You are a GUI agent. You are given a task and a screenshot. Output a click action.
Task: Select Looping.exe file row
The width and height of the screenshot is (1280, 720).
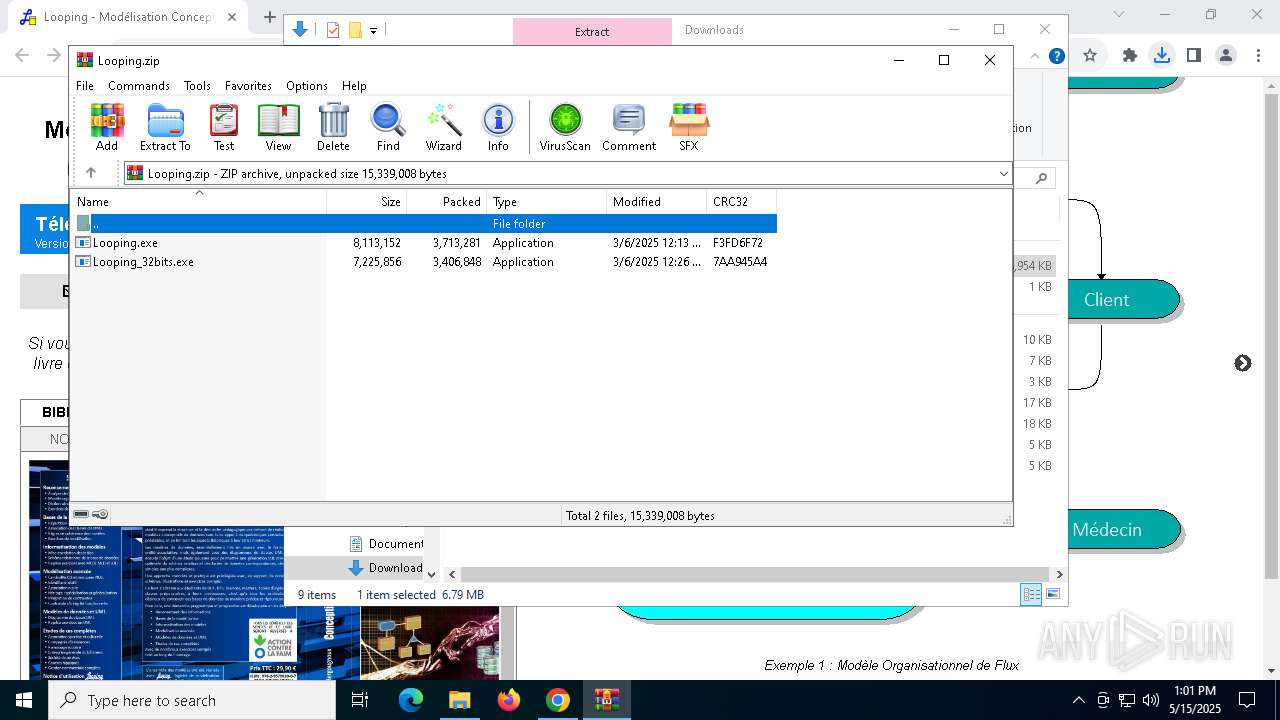coord(424,243)
